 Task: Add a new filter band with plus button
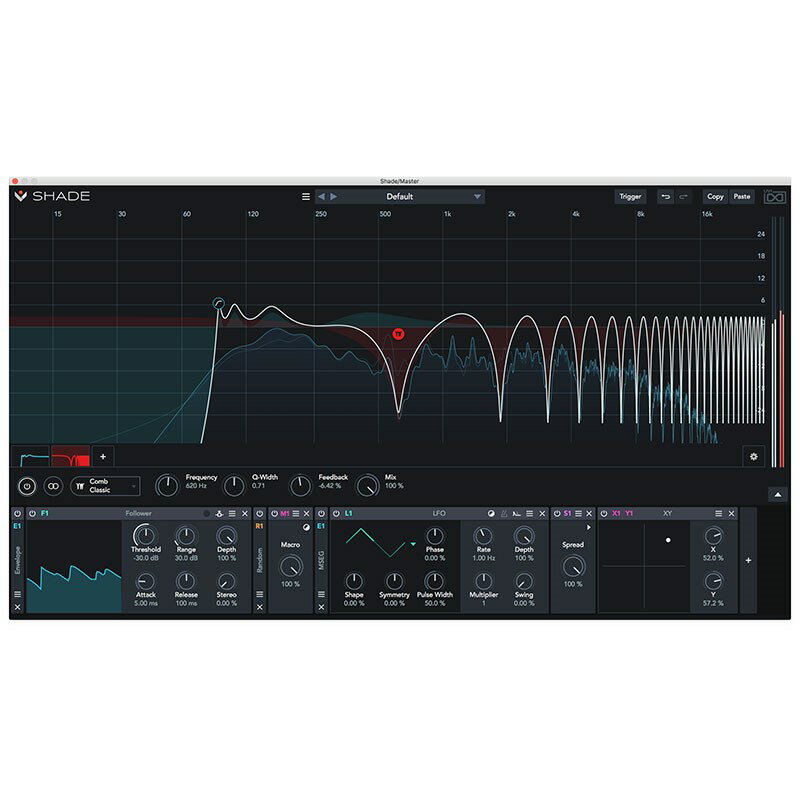click(102, 456)
